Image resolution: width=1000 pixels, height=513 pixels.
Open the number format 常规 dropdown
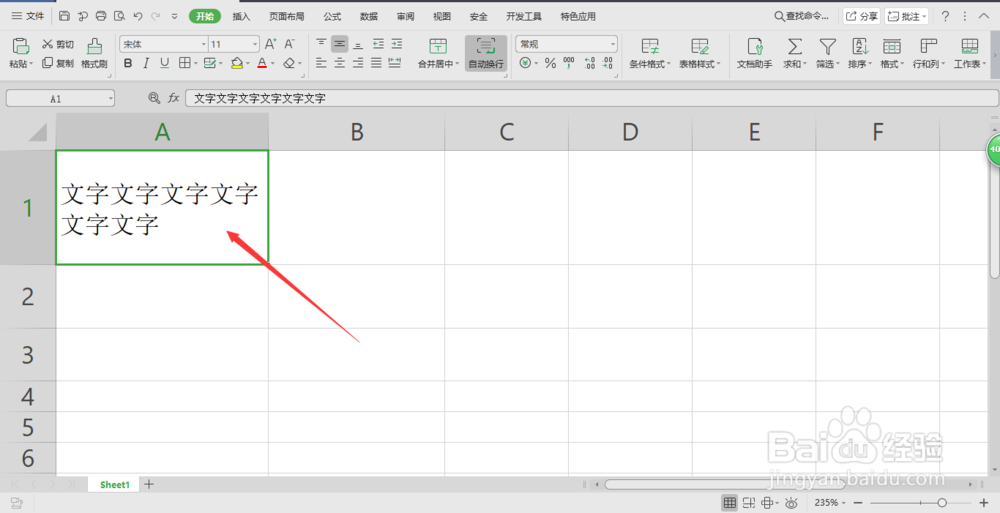pyautogui.click(x=613, y=44)
